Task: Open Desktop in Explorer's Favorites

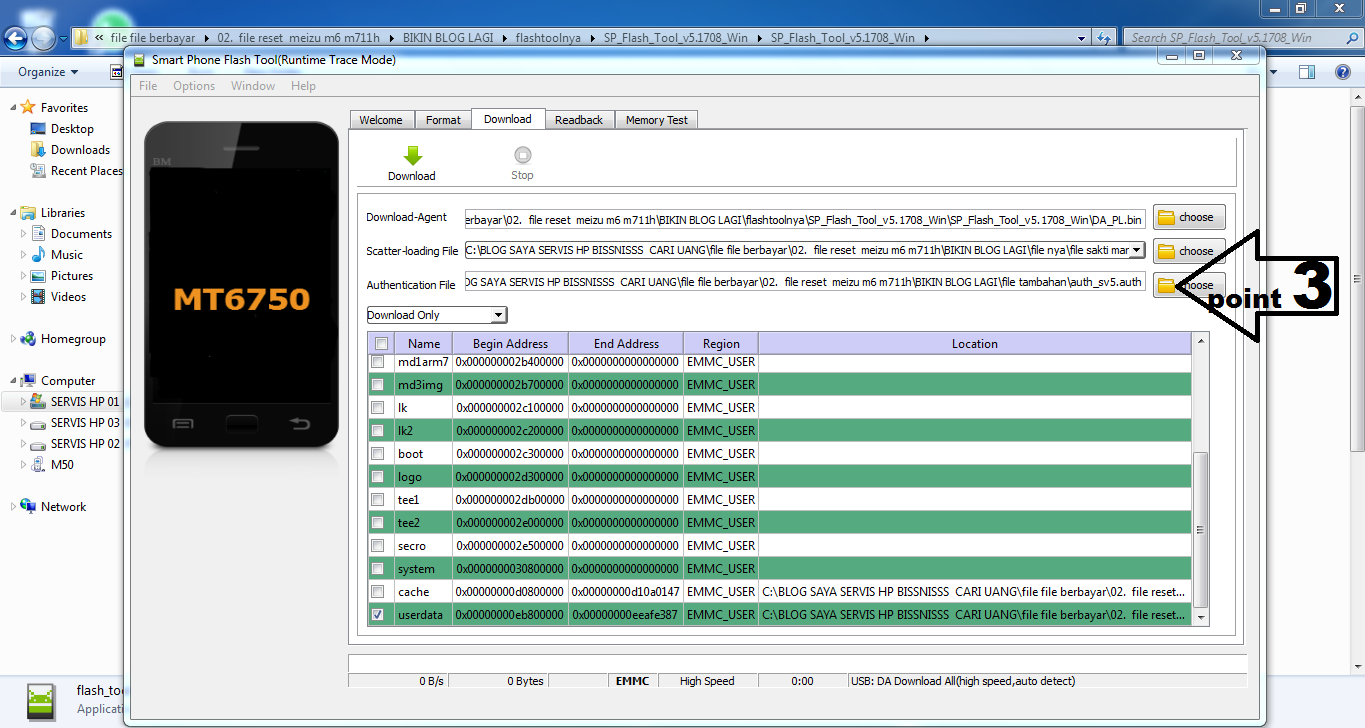Action: (72, 129)
